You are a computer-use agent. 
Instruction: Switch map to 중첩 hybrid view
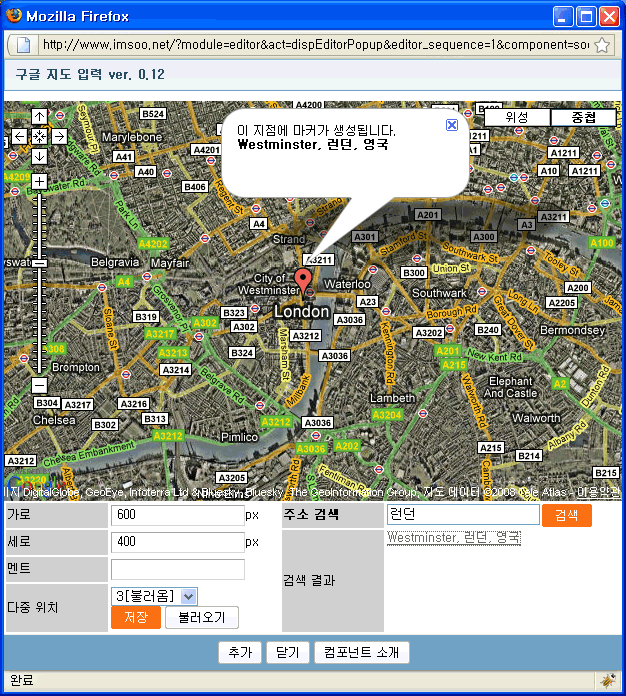click(x=583, y=118)
